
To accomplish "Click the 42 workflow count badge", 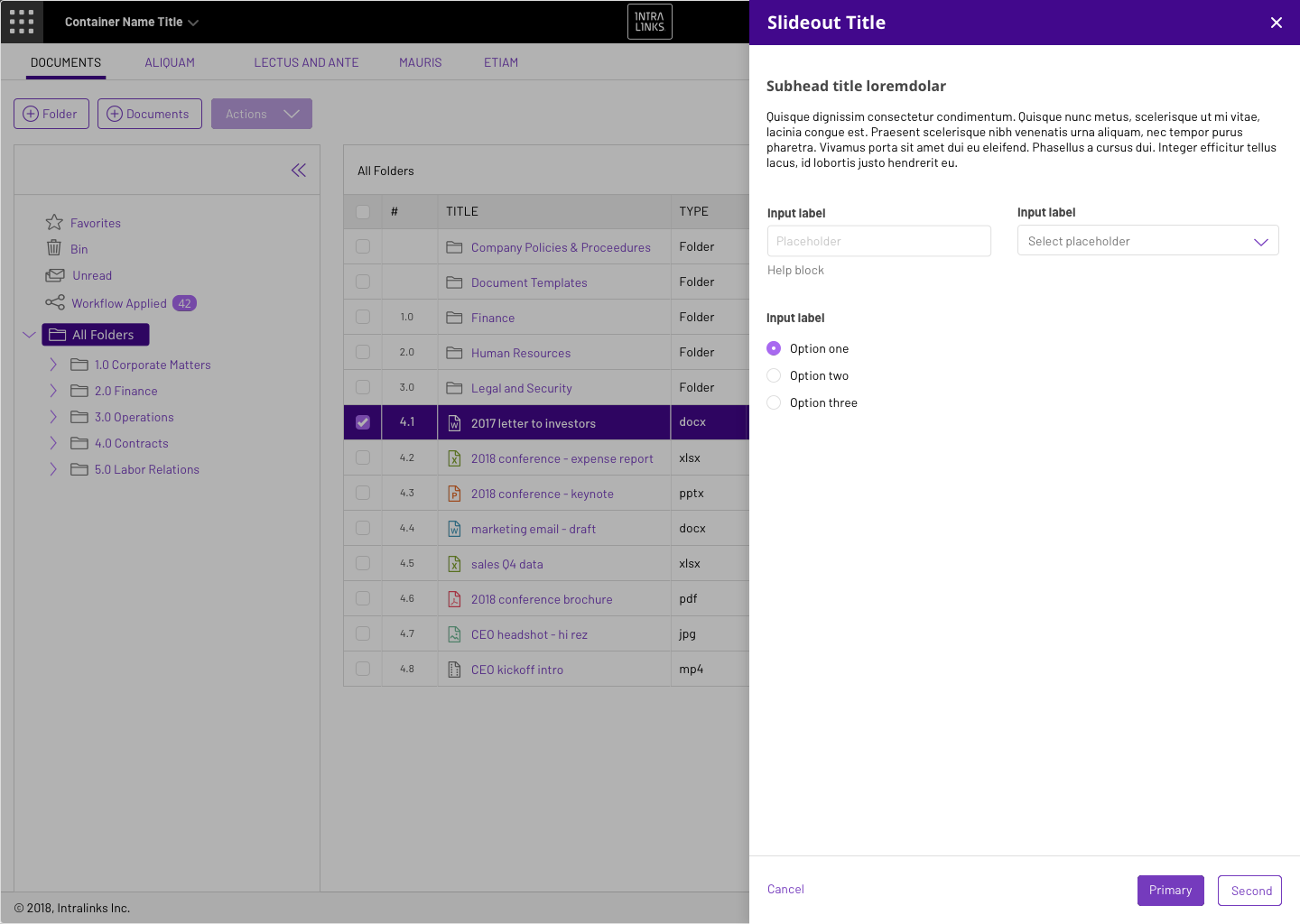I will (x=185, y=303).
